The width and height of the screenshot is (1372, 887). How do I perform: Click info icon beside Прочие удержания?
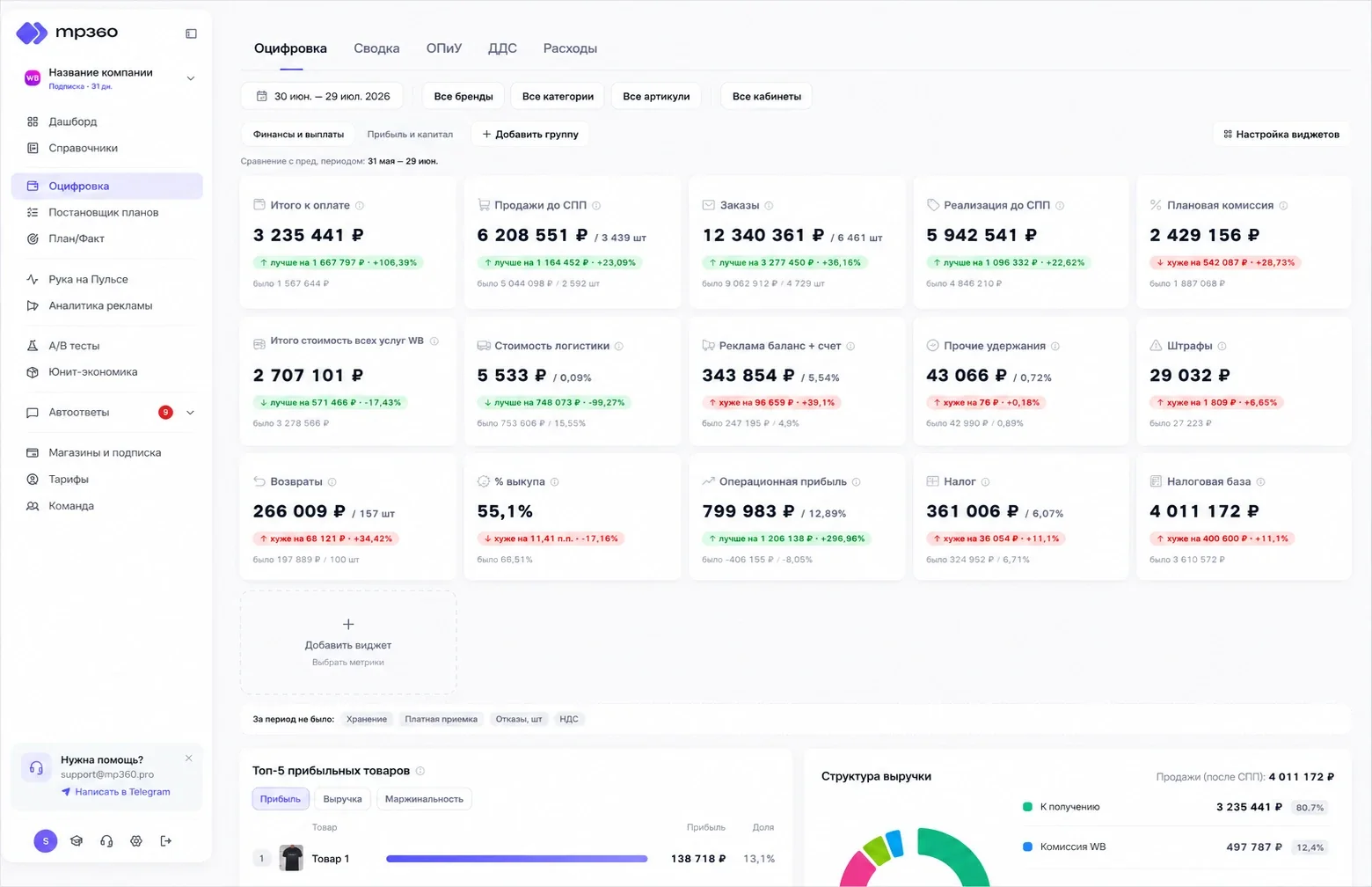click(1055, 347)
